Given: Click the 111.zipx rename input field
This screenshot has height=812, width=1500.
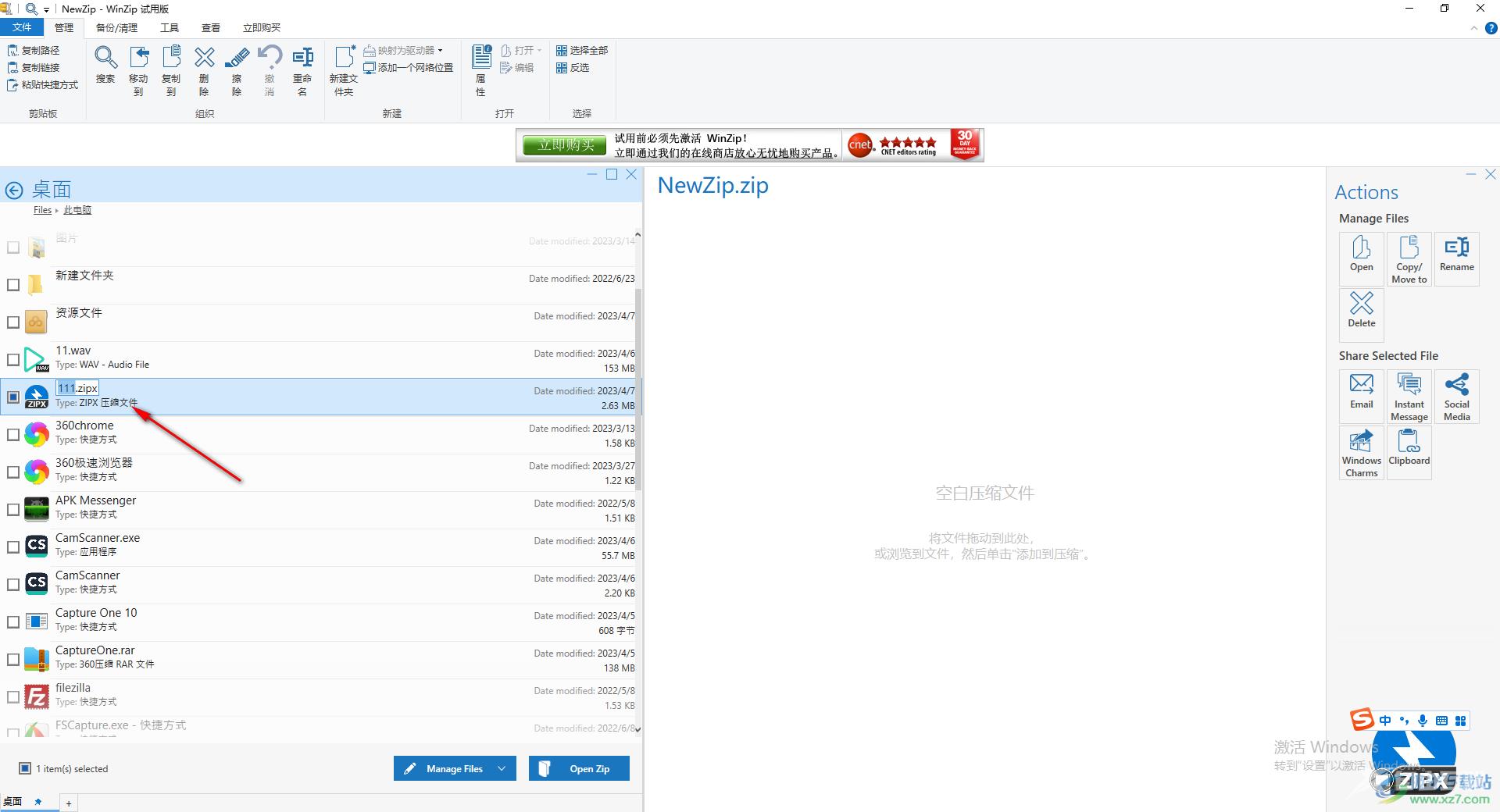Looking at the screenshot, I should pos(77,388).
